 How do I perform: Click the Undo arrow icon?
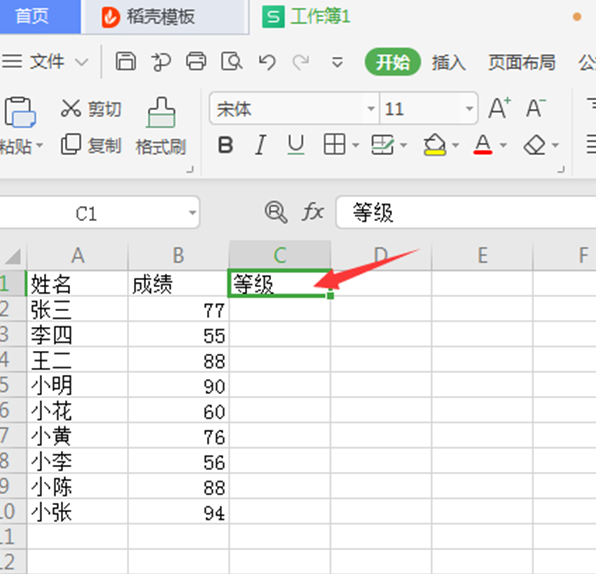(267, 62)
